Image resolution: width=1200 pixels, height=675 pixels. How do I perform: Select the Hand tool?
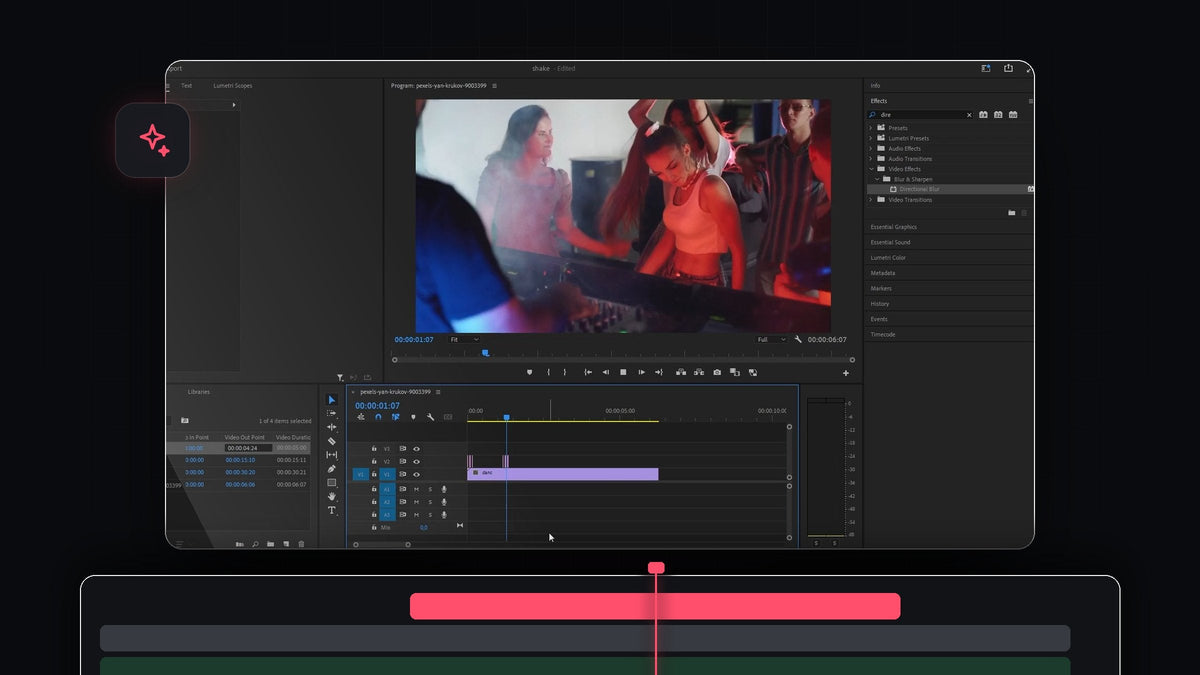click(332, 496)
